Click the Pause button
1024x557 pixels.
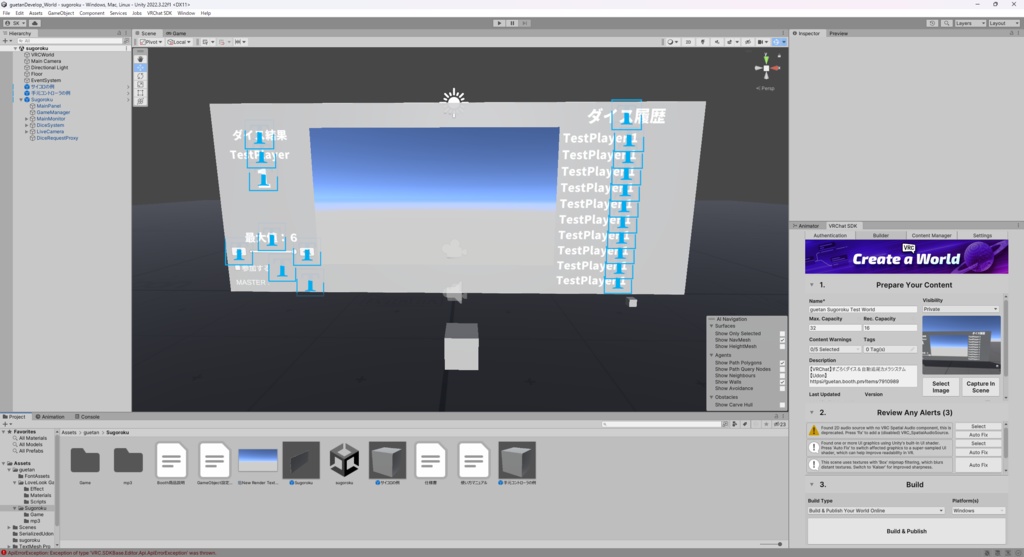coord(512,23)
